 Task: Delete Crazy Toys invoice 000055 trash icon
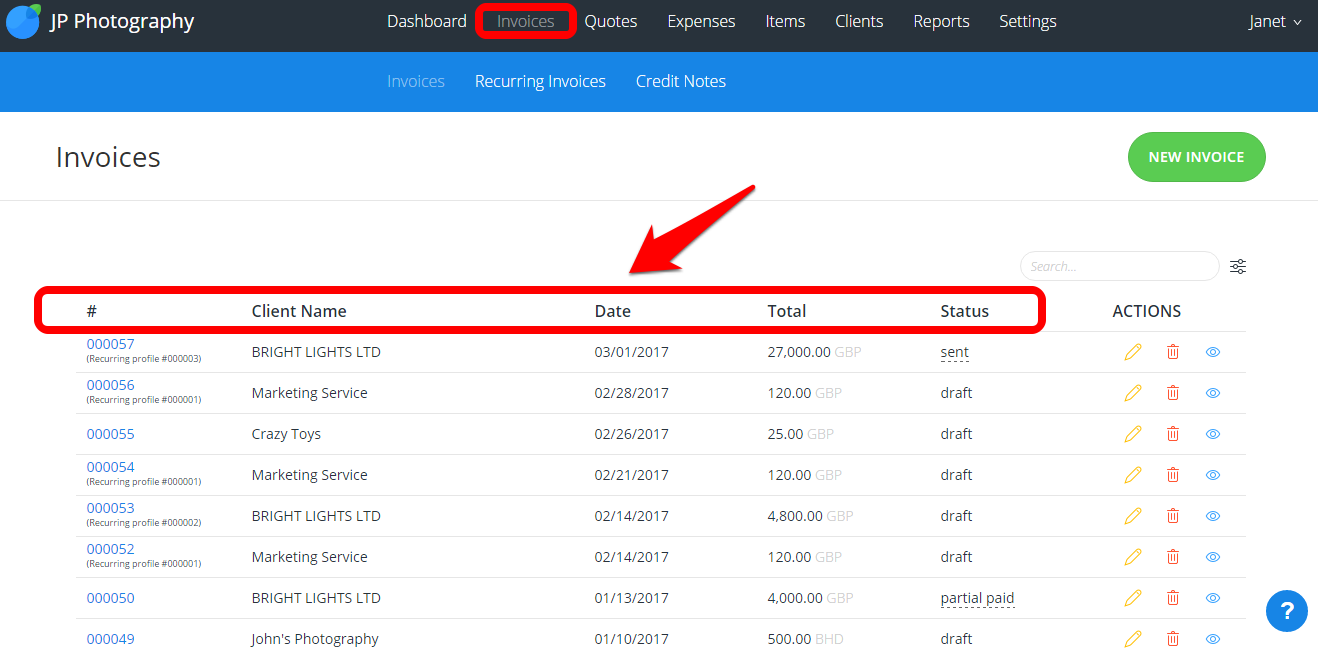[1173, 434]
